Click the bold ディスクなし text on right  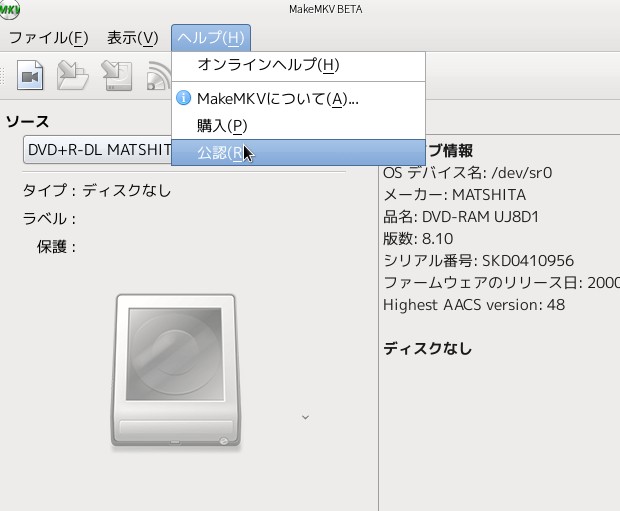pos(427,348)
